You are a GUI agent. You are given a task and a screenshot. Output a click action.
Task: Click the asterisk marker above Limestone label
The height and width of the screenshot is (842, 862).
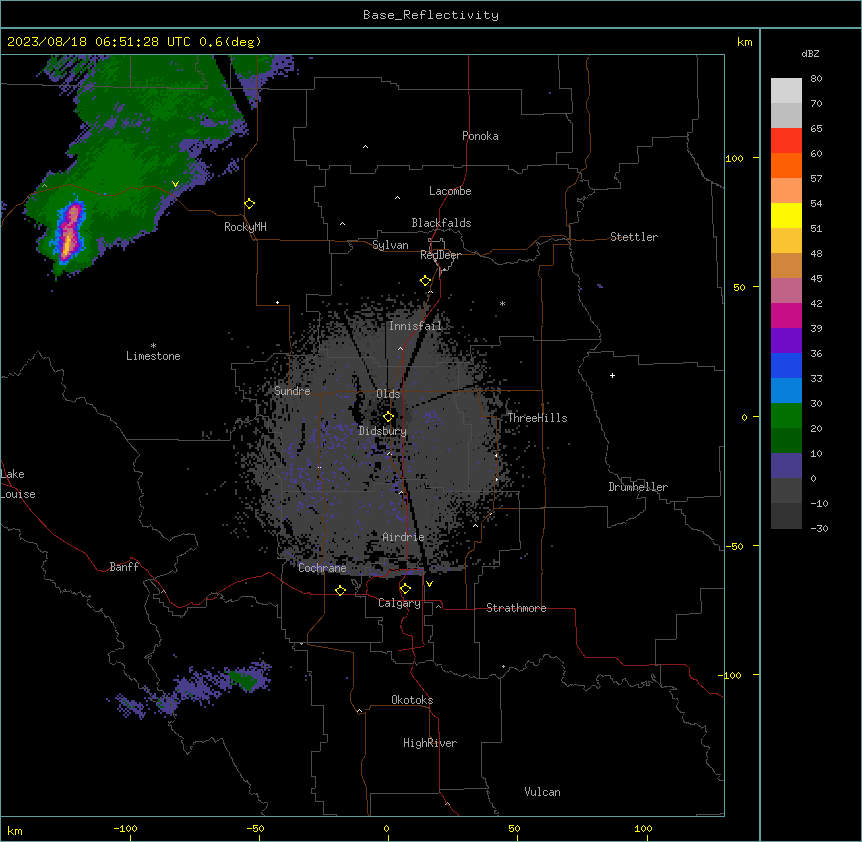coord(153,346)
